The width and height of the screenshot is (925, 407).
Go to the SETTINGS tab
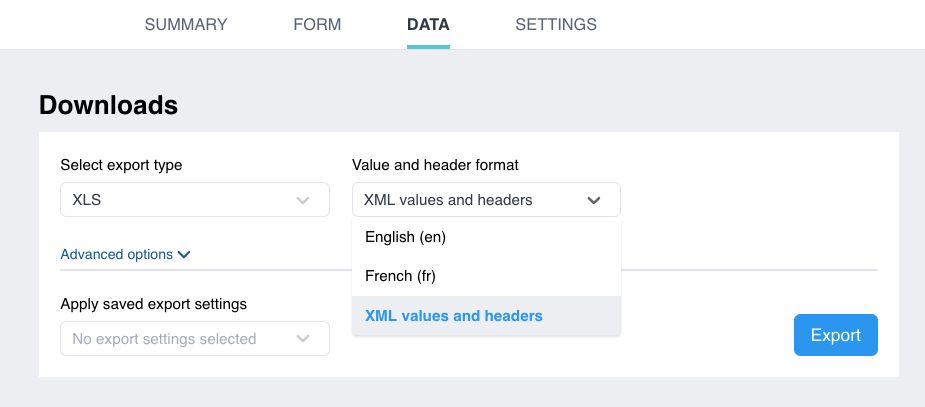coord(556,24)
